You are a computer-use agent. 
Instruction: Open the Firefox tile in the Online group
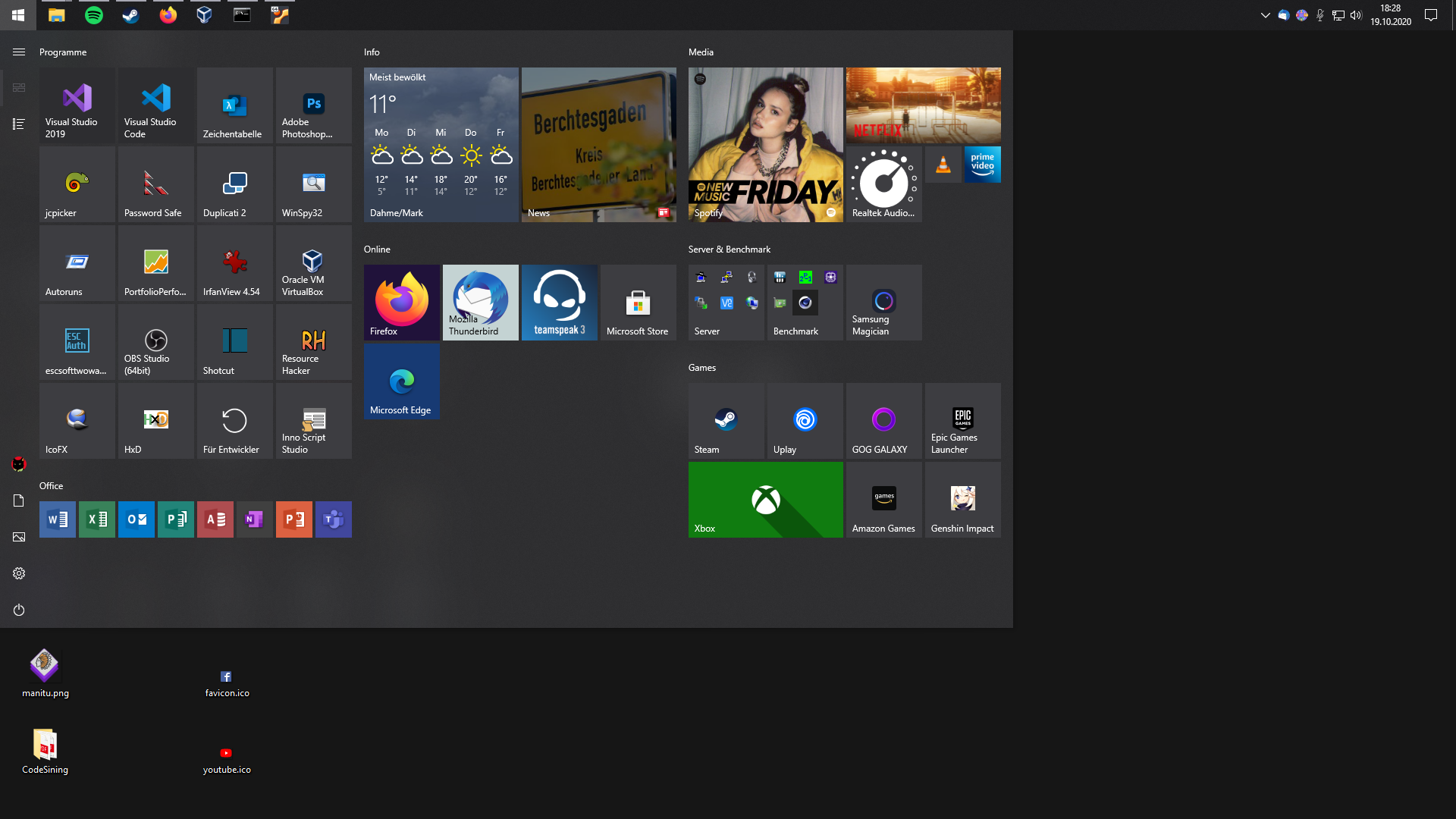tap(401, 302)
